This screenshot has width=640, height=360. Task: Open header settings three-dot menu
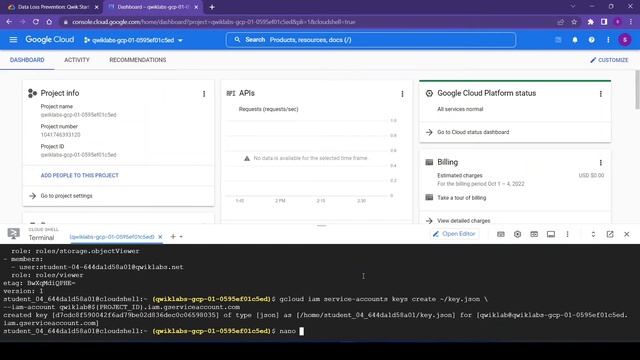[608, 40]
